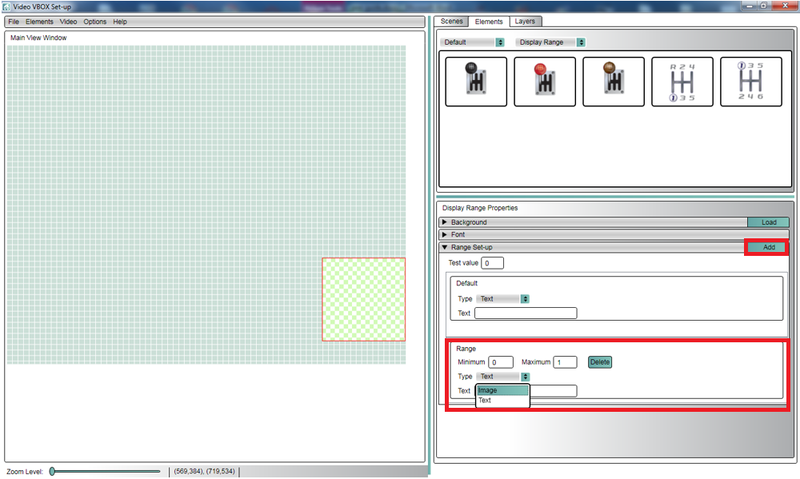Open the Default category dropdown

pos(474,42)
